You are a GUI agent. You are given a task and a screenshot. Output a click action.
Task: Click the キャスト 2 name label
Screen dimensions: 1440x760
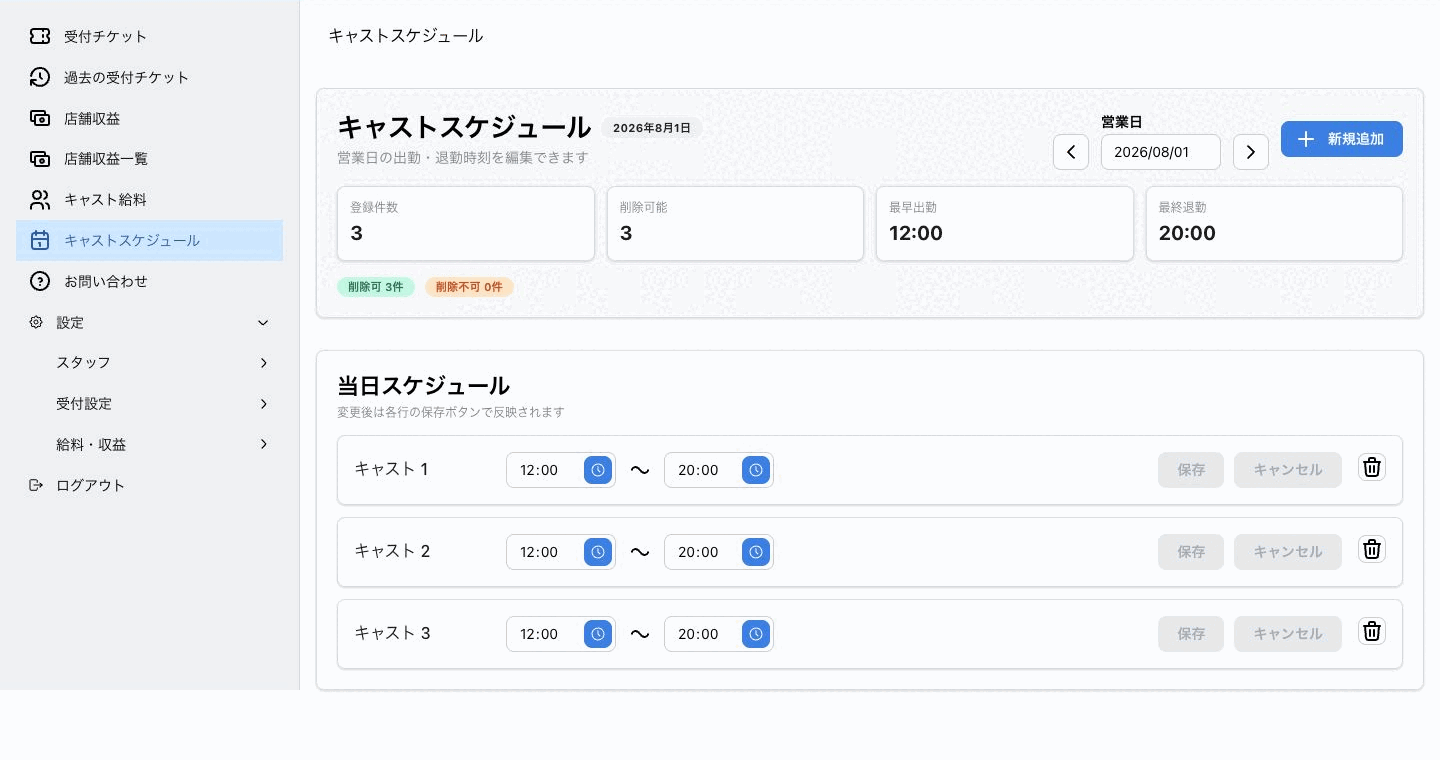click(x=392, y=551)
